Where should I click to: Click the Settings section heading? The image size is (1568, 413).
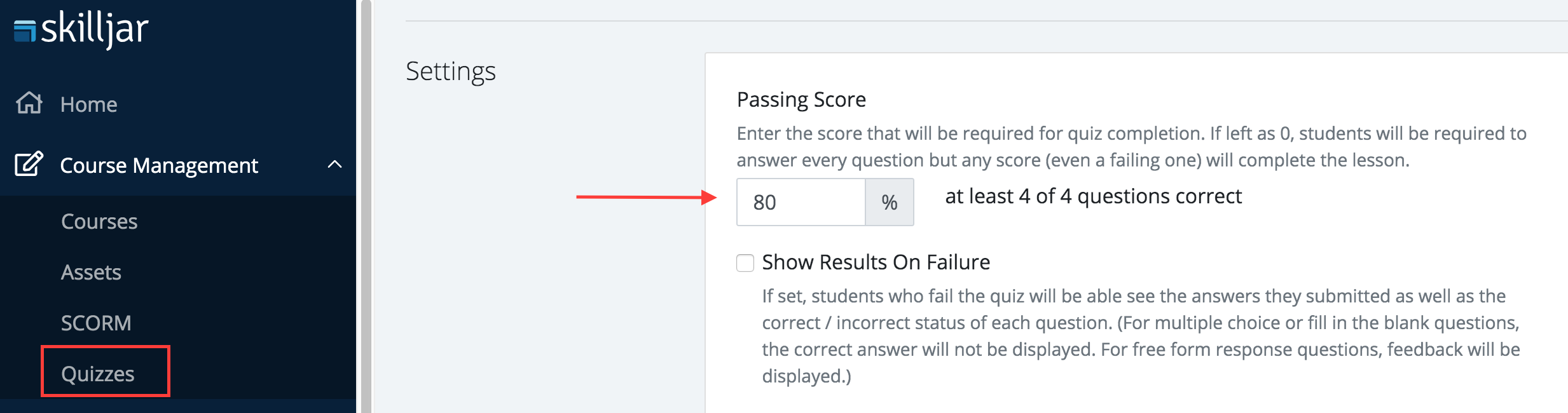tap(450, 71)
